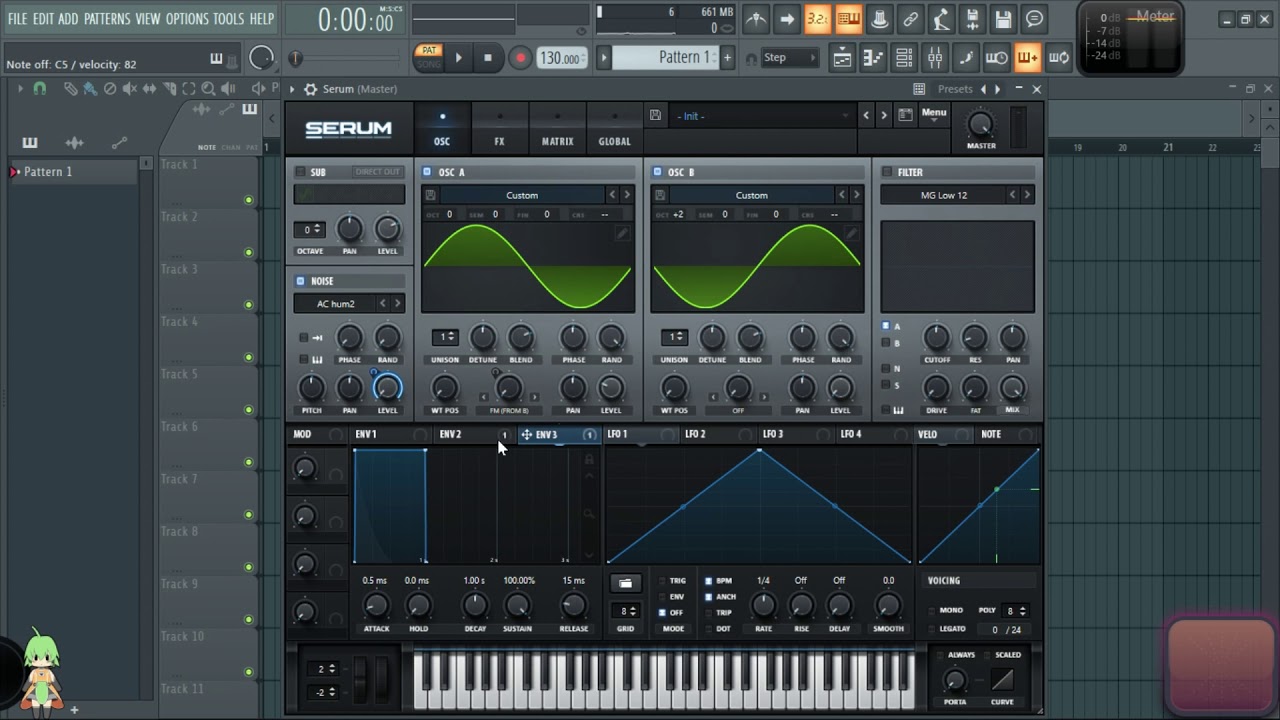Click the plus button next to Pattern 1
This screenshot has height=720, width=1280.
pos(727,57)
